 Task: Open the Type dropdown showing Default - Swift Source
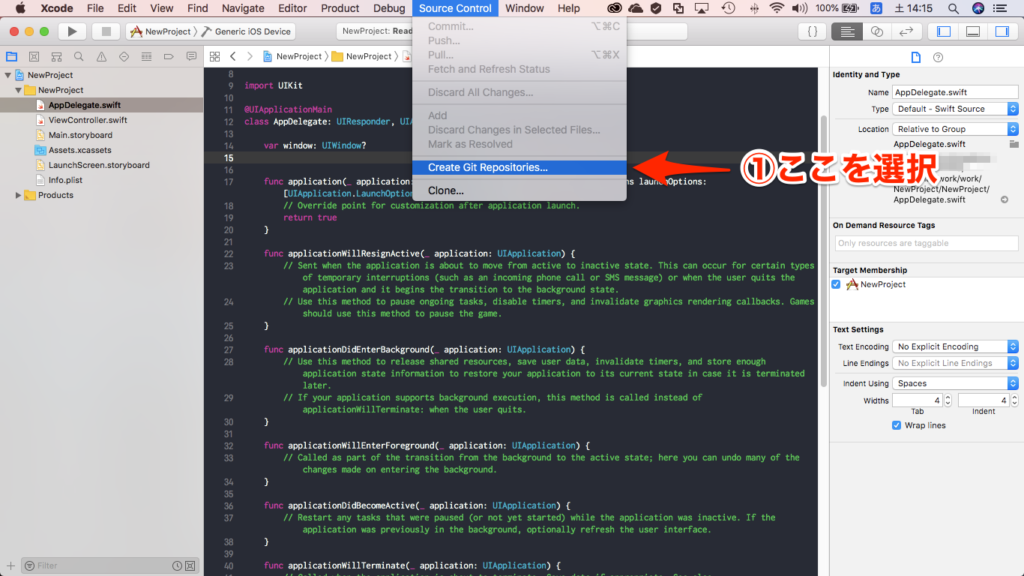coord(955,108)
